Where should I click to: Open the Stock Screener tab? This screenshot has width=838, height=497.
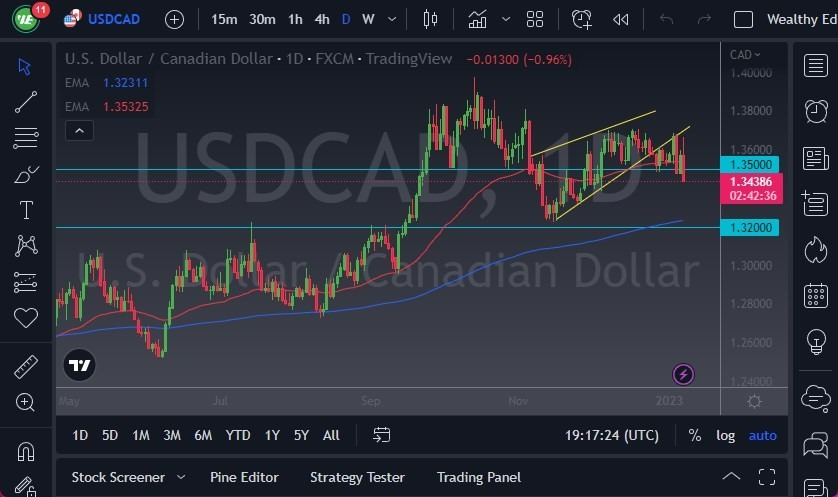118,477
